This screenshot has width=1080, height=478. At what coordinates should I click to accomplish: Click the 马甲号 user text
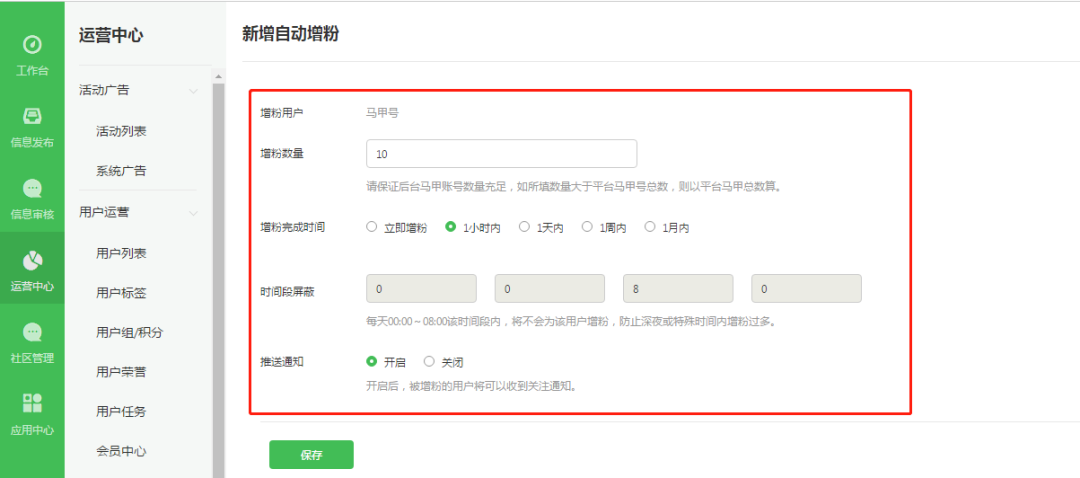[382, 113]
